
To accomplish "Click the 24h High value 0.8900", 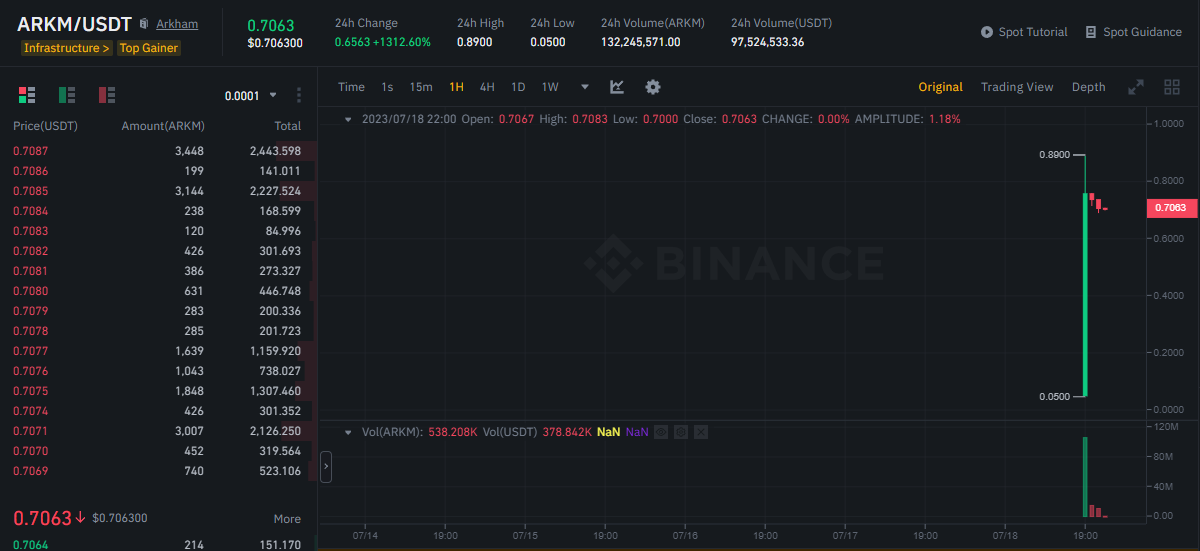I will point(474,42).
